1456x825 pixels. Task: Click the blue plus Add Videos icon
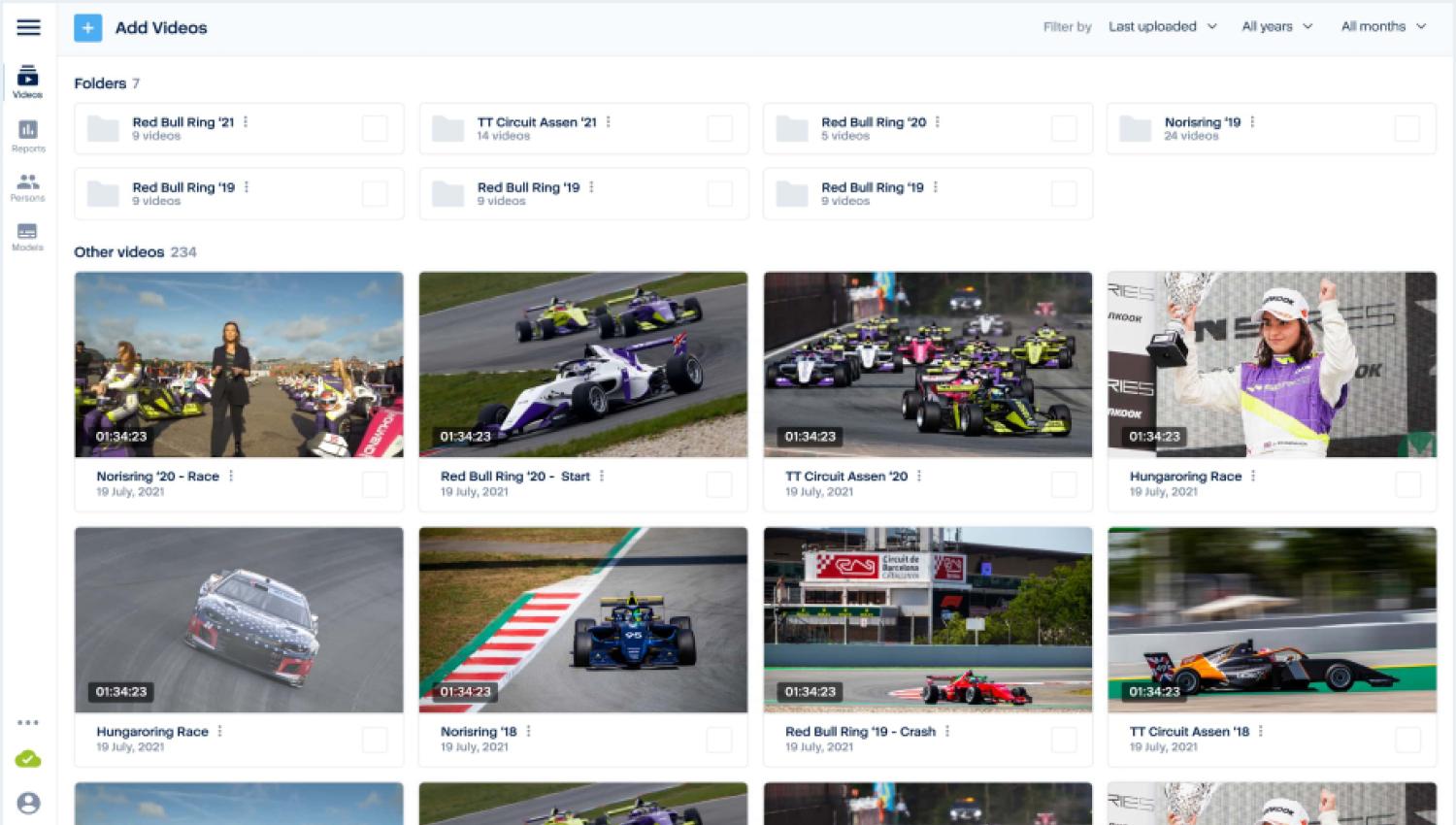point(87,28)
